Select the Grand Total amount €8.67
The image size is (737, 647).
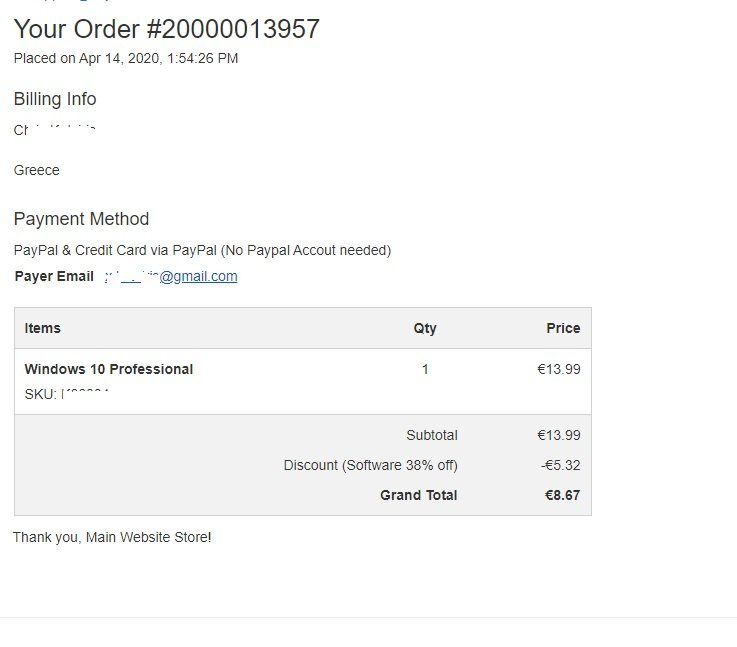click(562, 495)
